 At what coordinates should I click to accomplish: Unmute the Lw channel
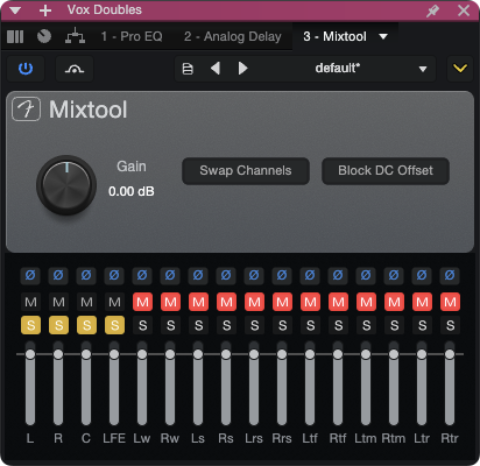coord(143,302)
